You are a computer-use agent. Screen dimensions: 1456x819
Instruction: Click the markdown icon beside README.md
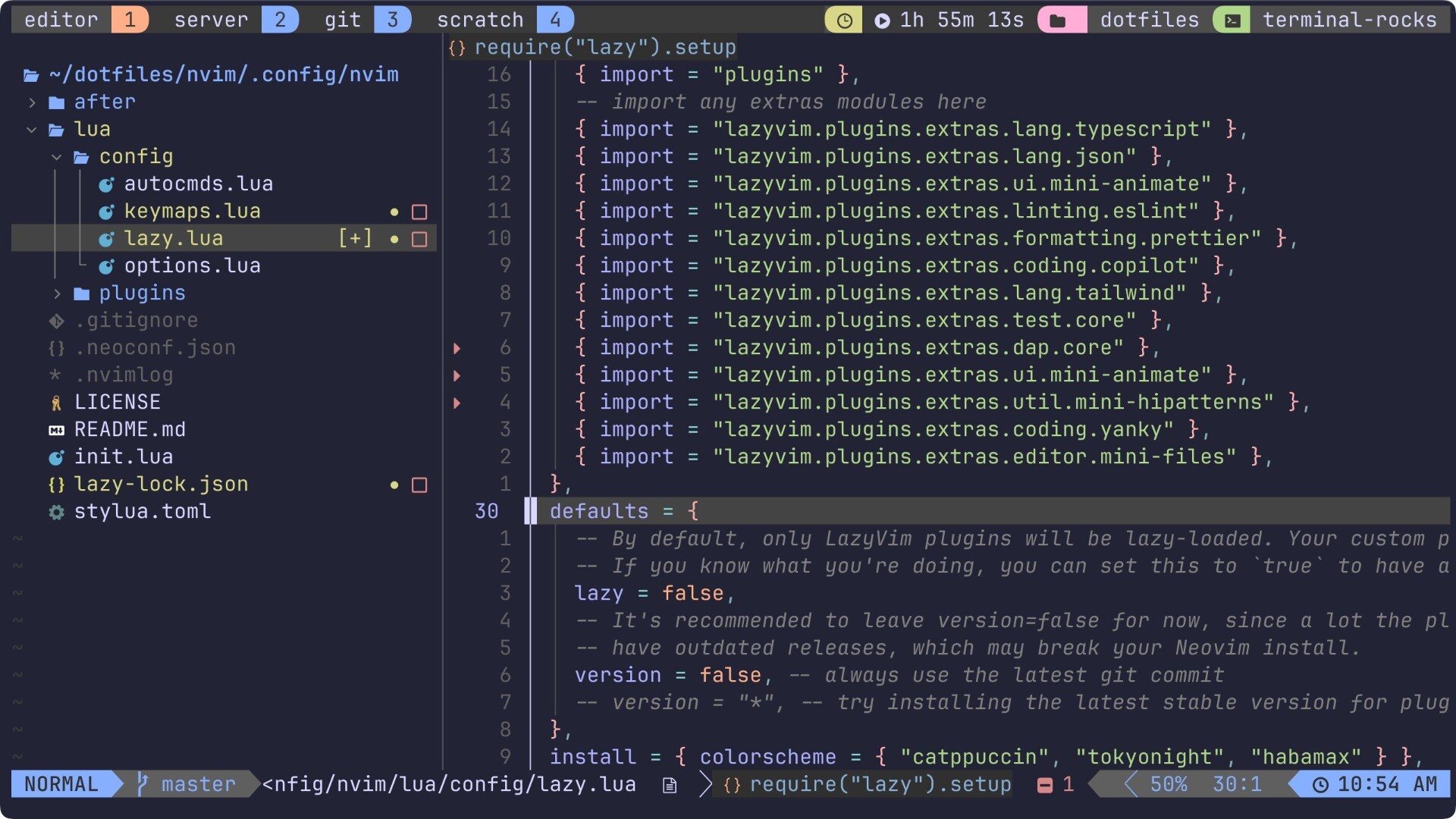click(x=56, y=430)
